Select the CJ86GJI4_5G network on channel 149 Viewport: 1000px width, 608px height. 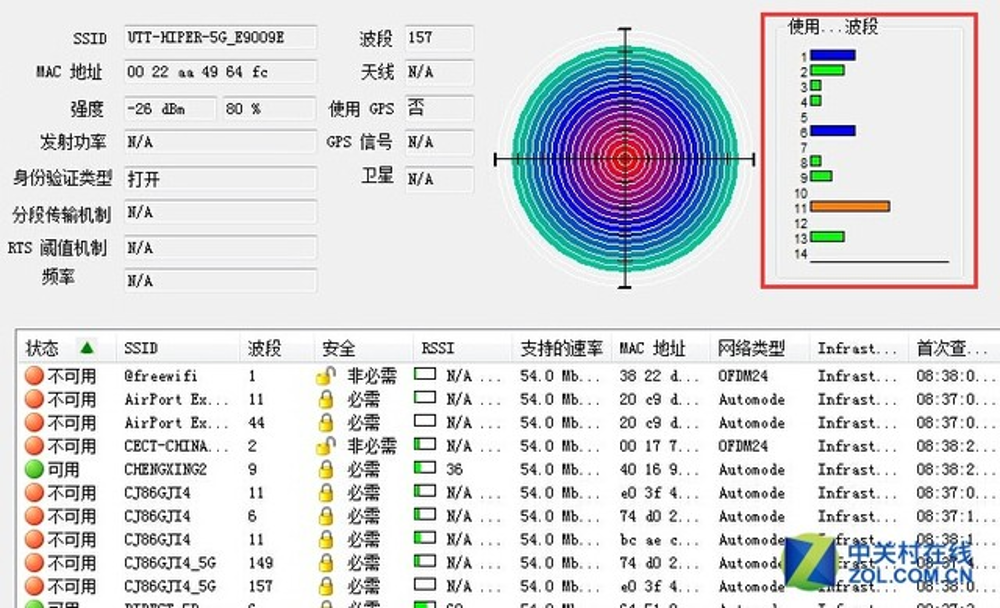(x=169, y=563)
